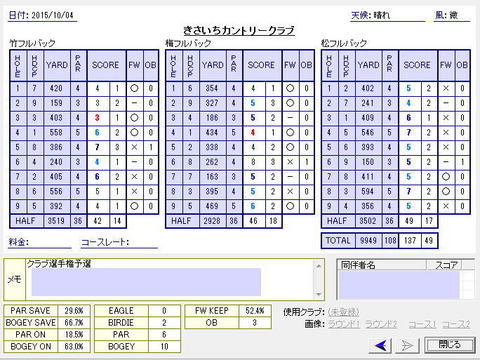Viewport: 480px width, 360px height.
Task: Click the yard value 420
Action: pos(56,89)
